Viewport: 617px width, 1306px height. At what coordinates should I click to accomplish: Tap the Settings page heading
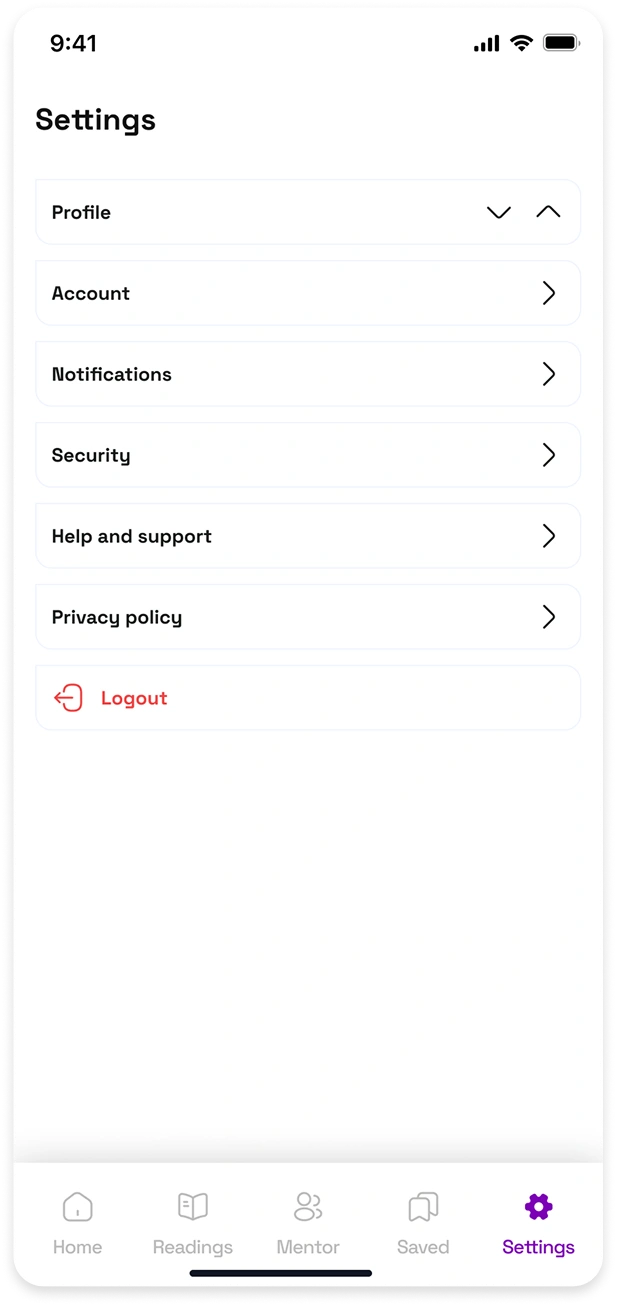(x=96, y=120)
